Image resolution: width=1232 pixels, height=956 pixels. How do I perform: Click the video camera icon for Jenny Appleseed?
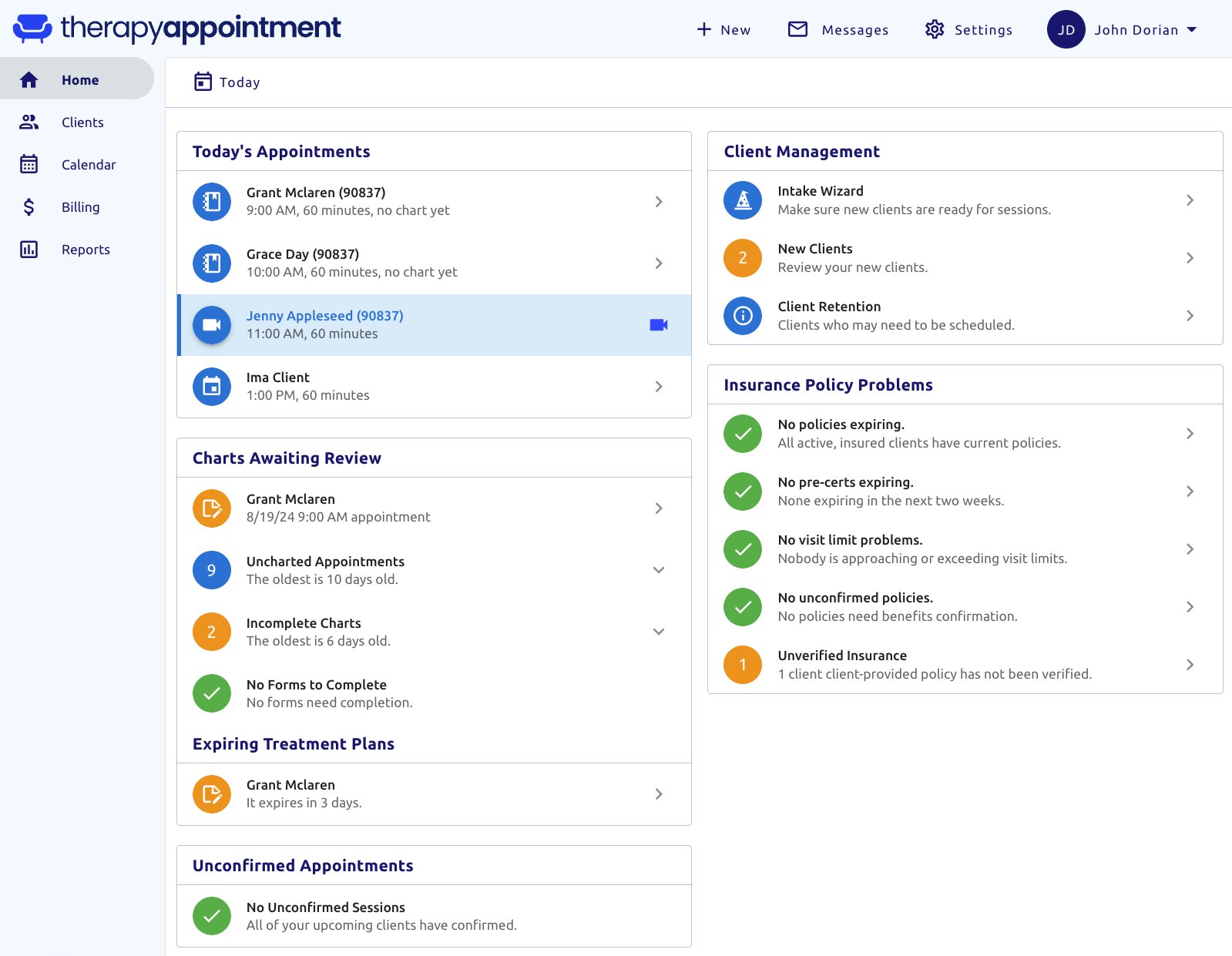[658, 325]
